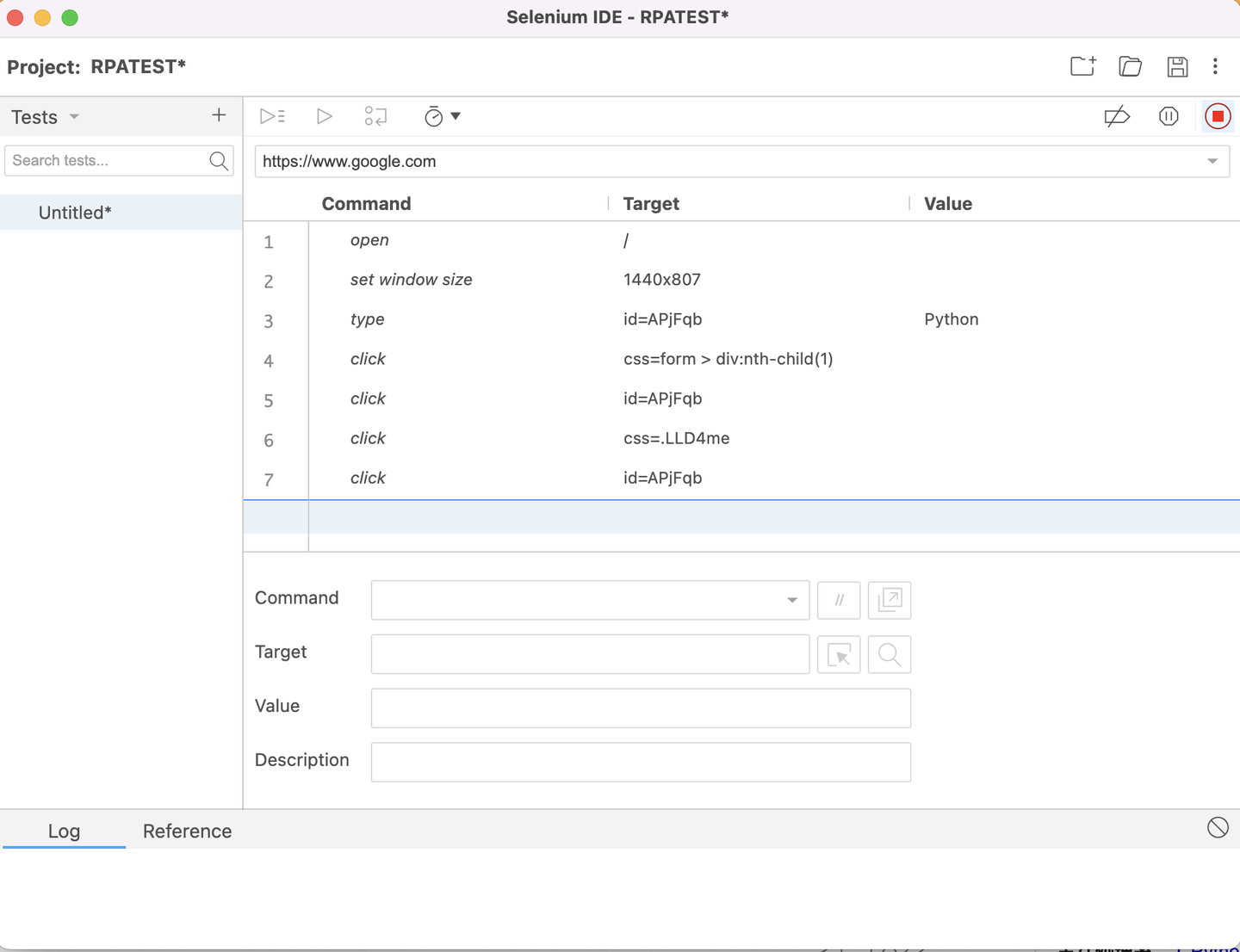This screenshot has width=1240, height=952.
Task: Add a new test with plus icon
Action: [x=219, y=115]
